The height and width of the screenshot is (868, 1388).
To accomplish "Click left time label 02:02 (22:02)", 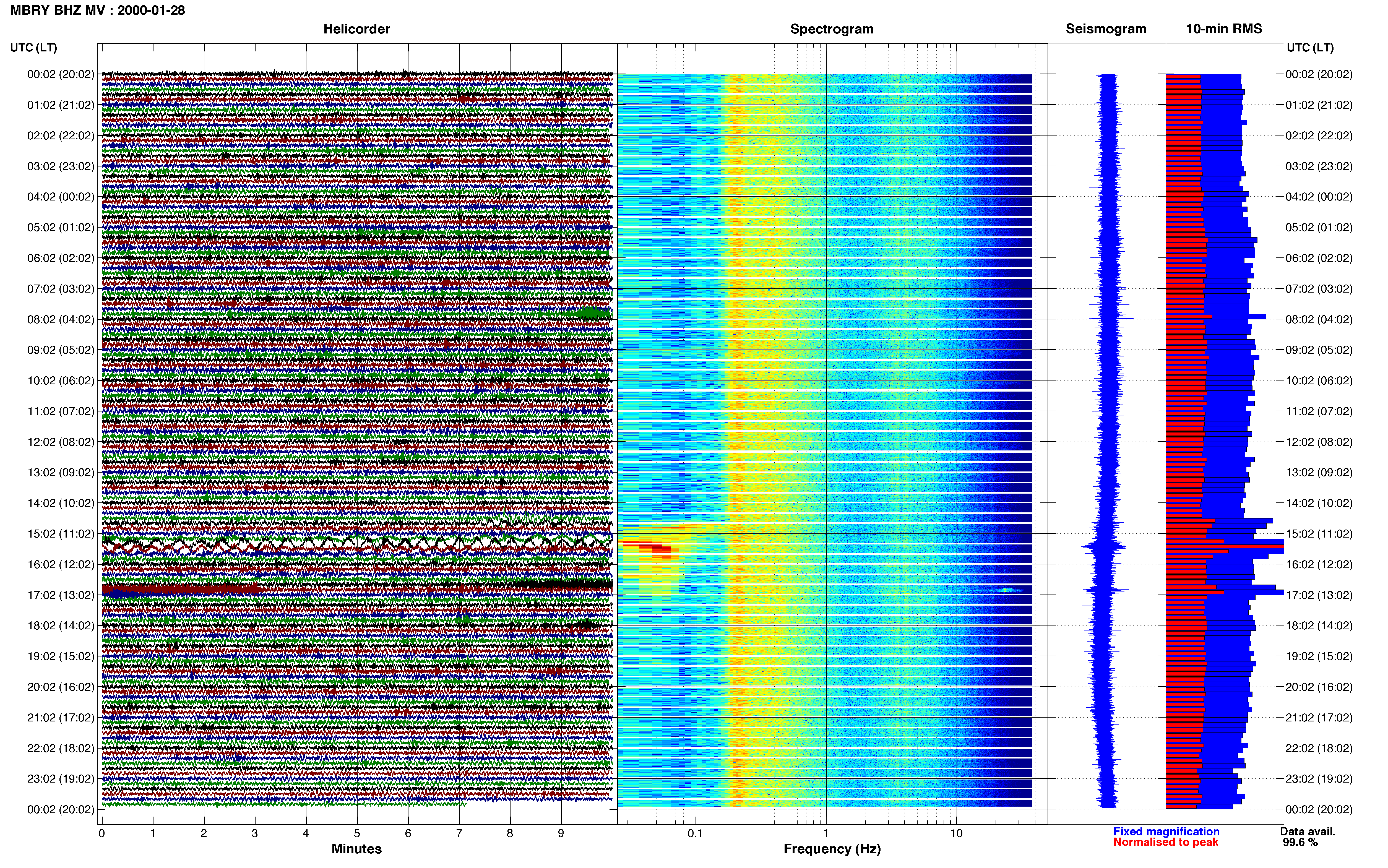I will click(61, 135).
